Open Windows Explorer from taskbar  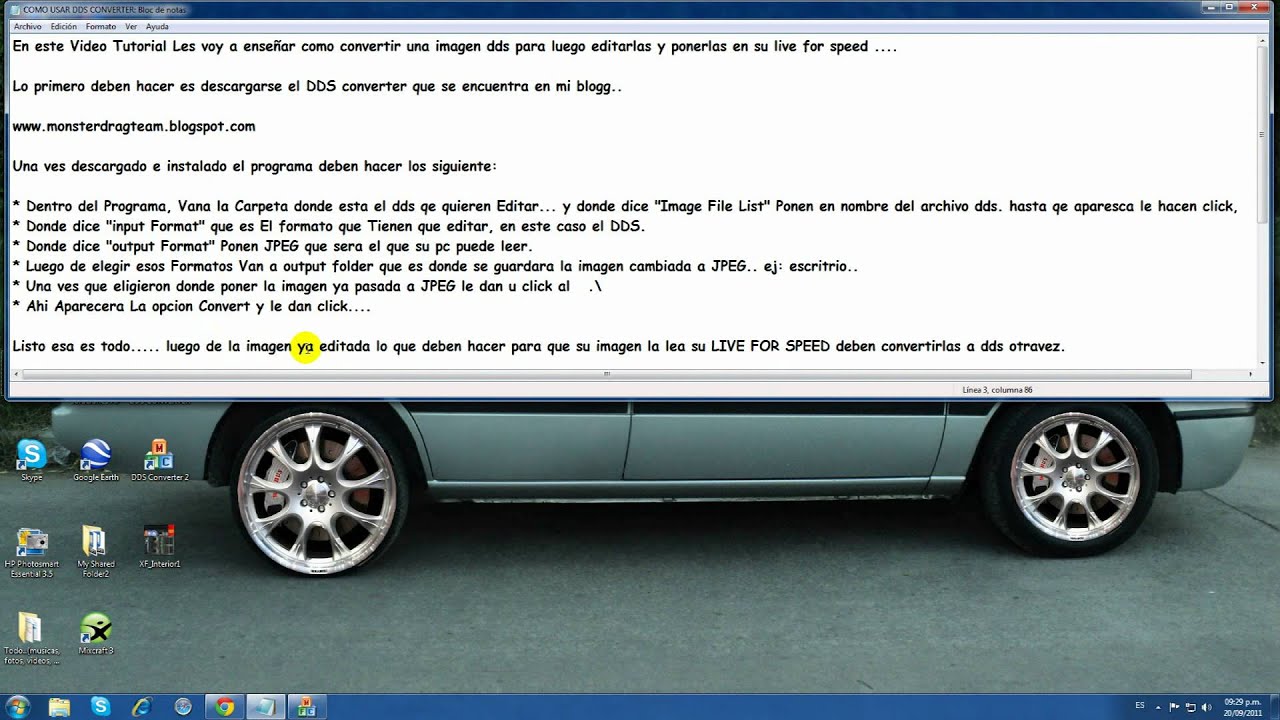point(59,707)
